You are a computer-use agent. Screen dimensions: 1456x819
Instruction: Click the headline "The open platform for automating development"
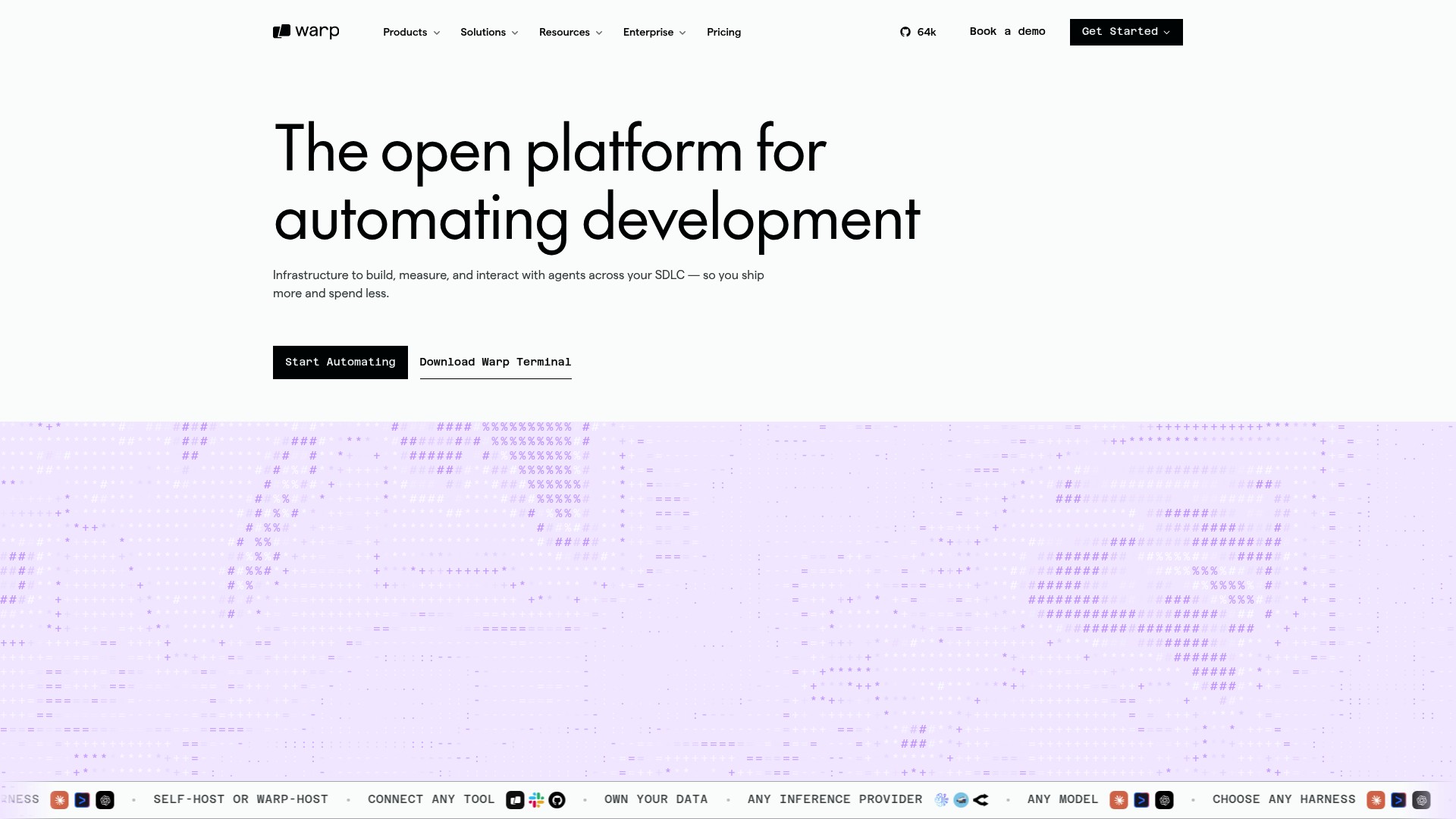tap(597, 184)
